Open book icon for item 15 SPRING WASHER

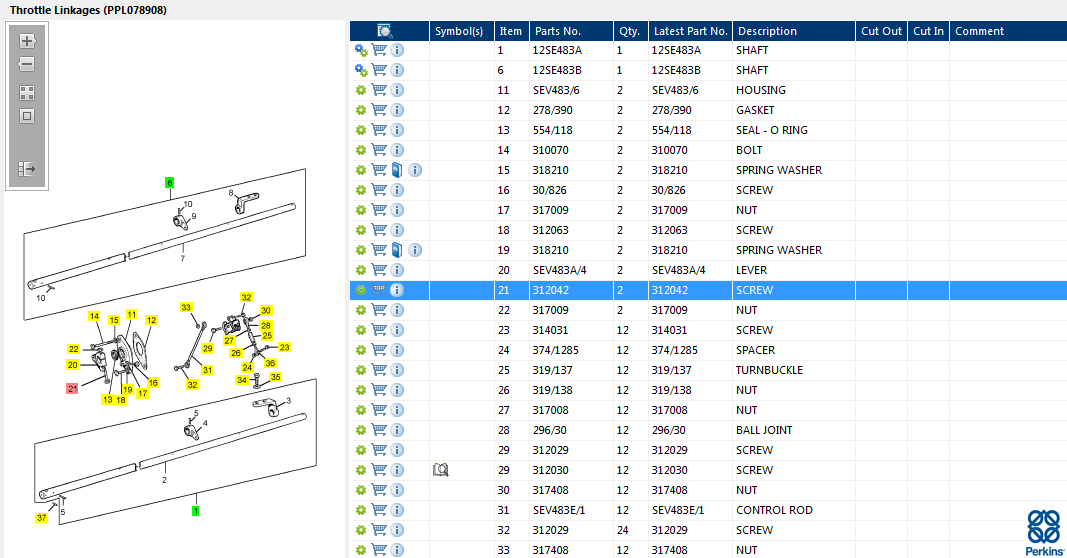coord(397,170)
